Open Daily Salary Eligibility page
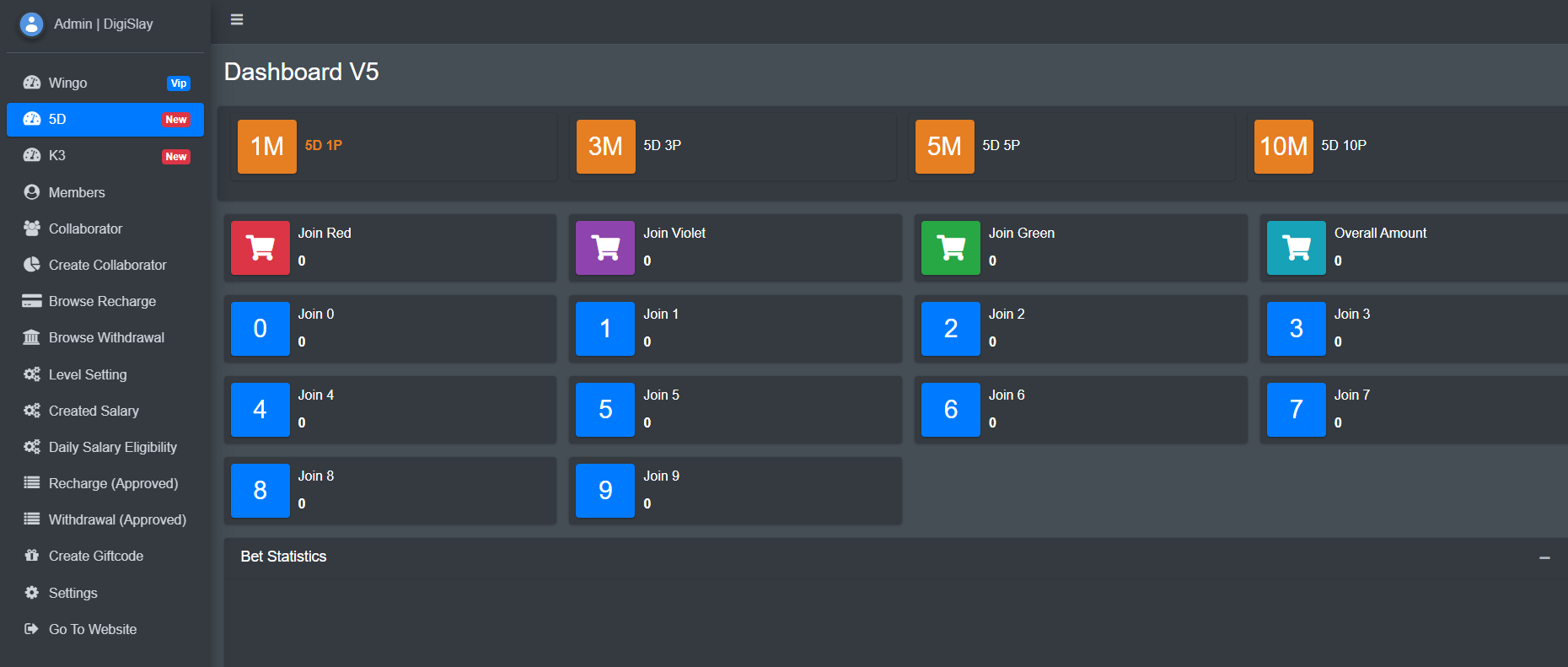This screenshot has height=667, width=1568. [112, 447]
